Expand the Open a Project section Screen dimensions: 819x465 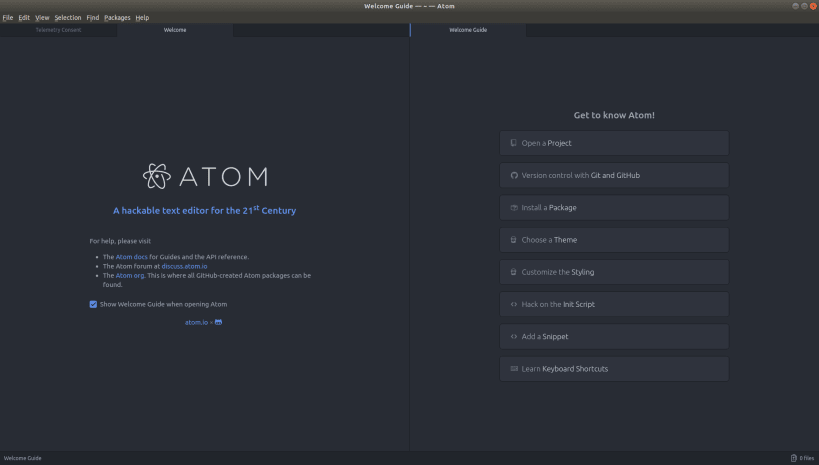[x=614, y=143]
